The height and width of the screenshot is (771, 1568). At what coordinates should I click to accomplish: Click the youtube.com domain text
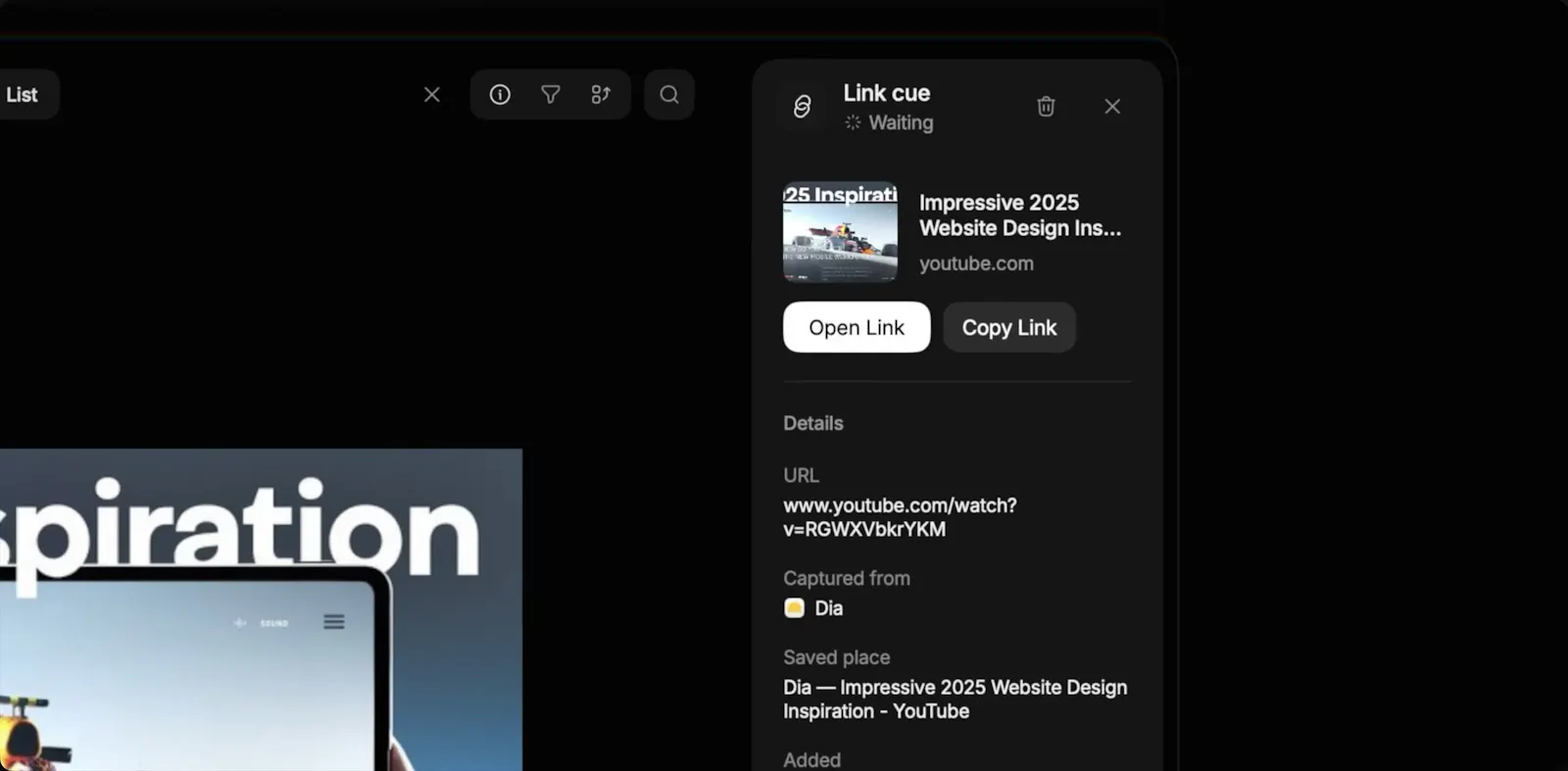[976, 264]
